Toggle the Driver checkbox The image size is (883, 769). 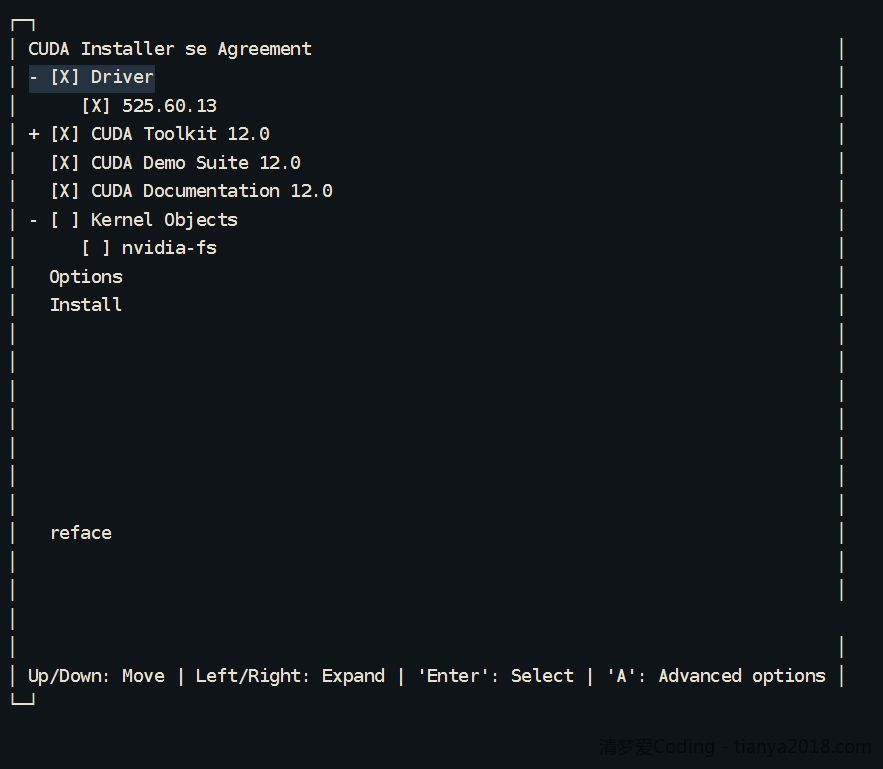[x=64, y=77]
